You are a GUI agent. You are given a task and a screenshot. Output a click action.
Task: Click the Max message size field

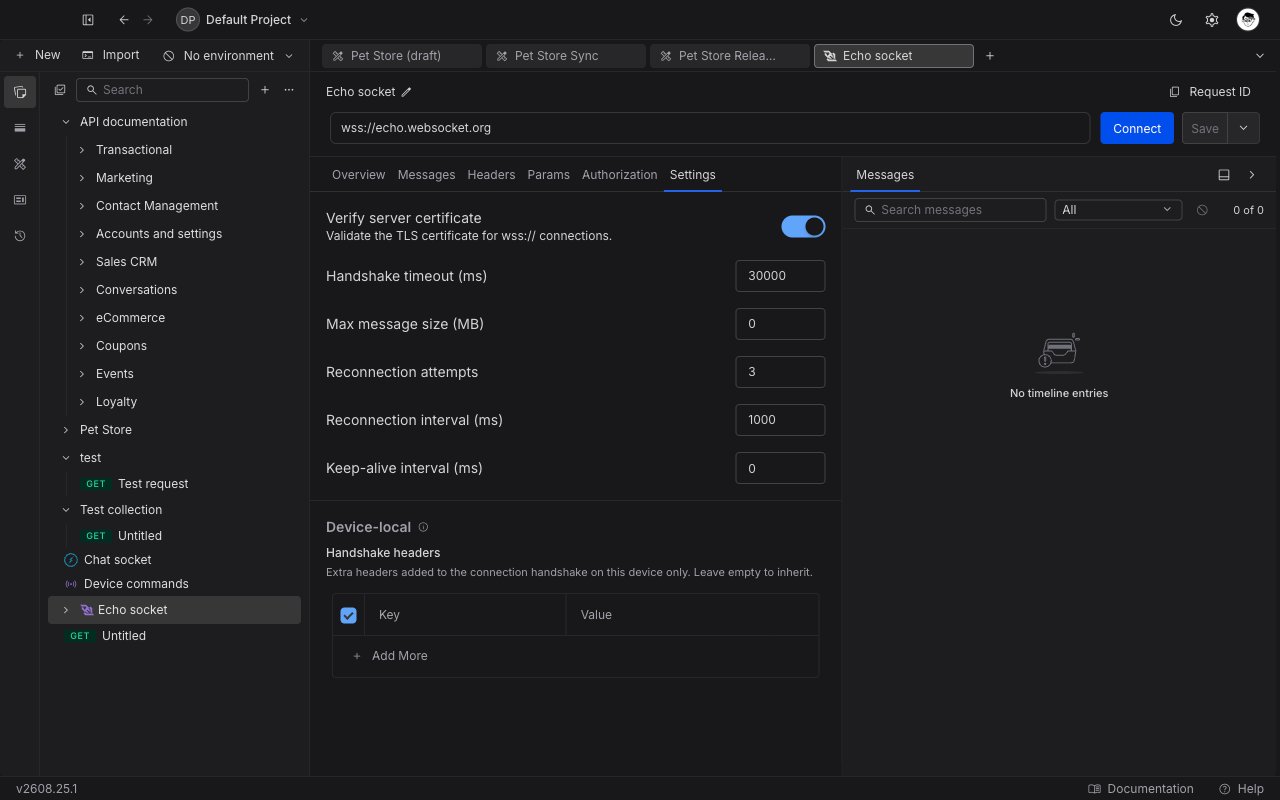780,324
